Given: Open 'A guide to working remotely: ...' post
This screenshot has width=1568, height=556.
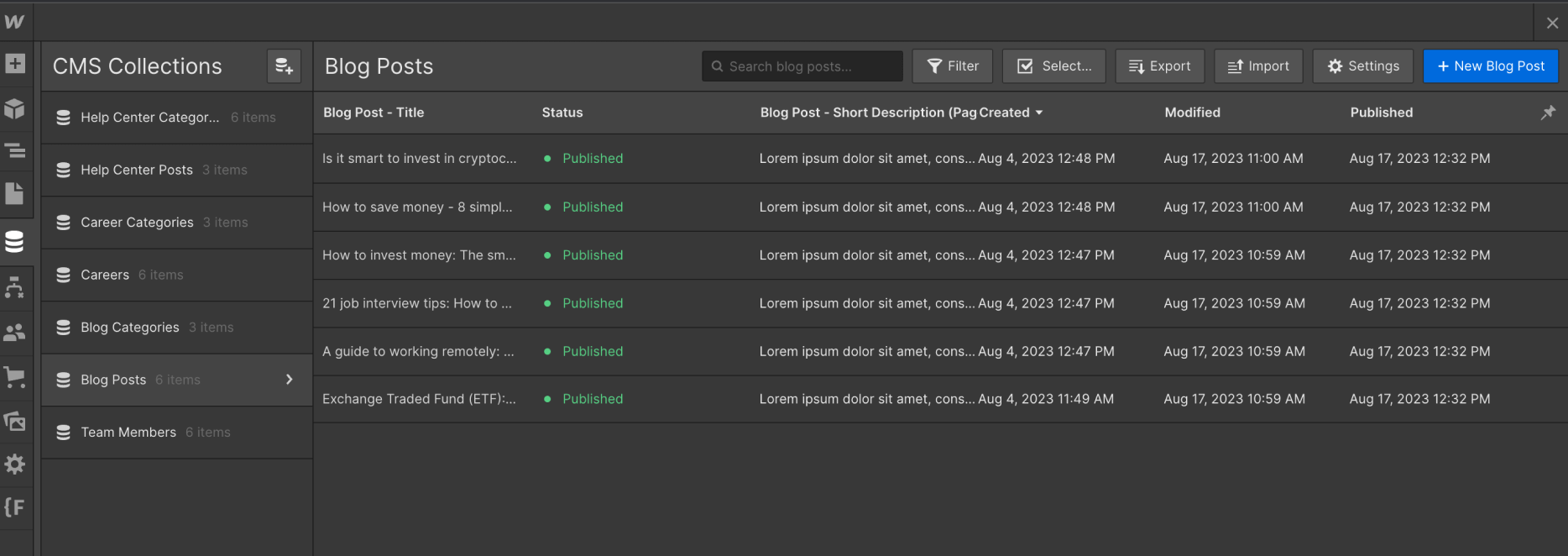Looking at the screenshot, I should pyautogui.click(x=418, y=351).
